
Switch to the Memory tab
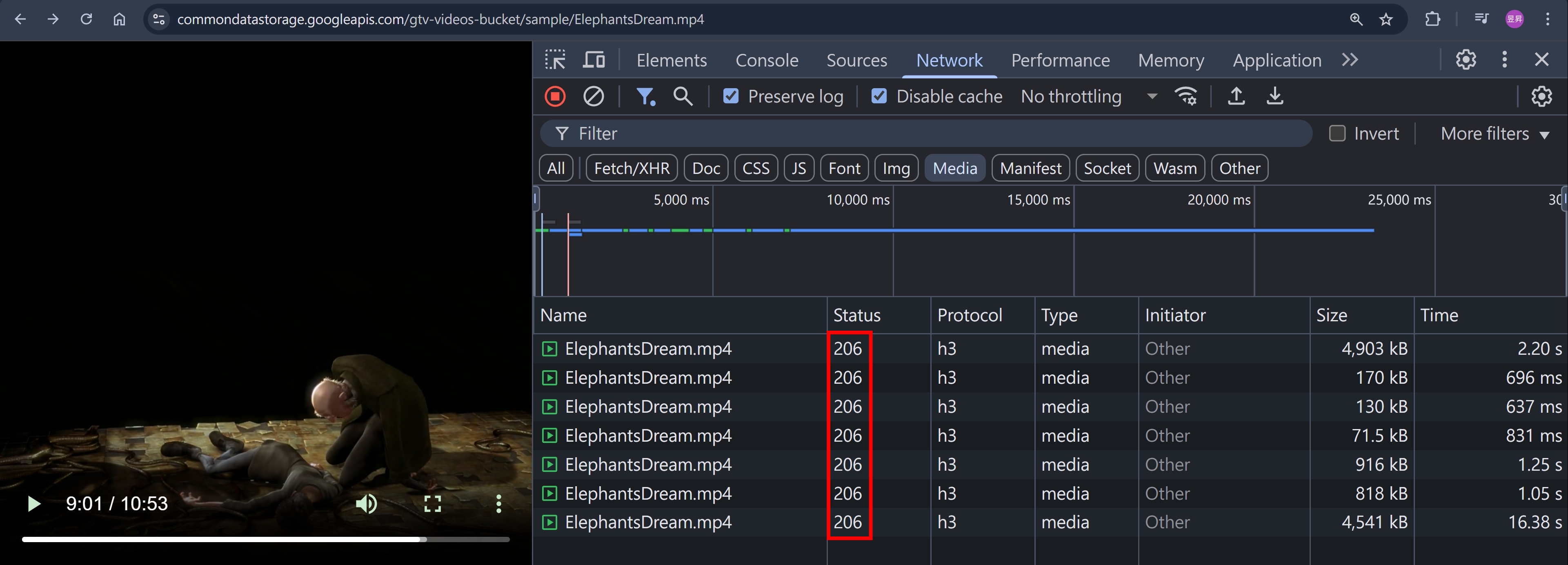click(x=1171, y=60)
